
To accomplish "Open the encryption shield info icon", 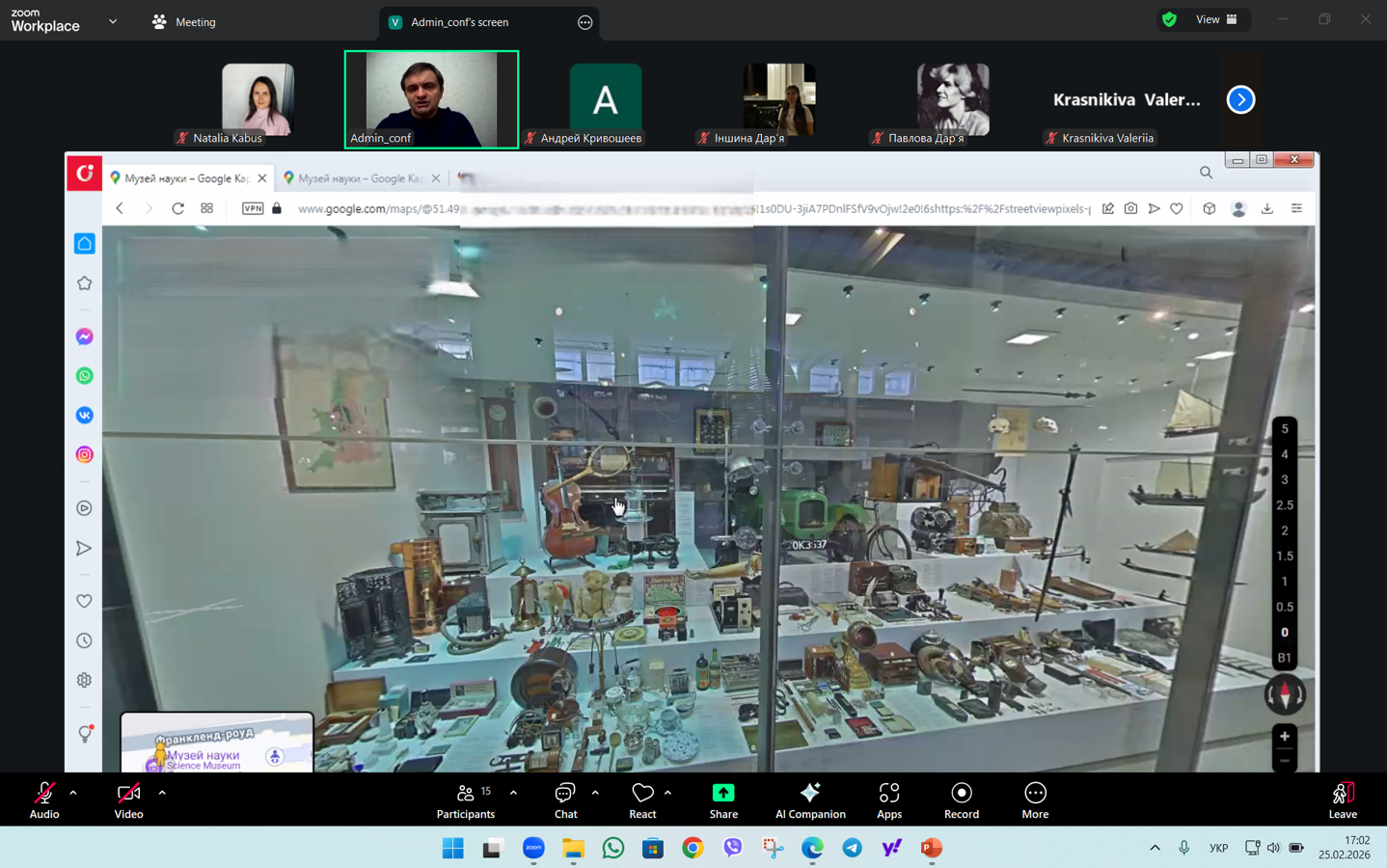I will pyautogui.click(x=1169, y=20).
